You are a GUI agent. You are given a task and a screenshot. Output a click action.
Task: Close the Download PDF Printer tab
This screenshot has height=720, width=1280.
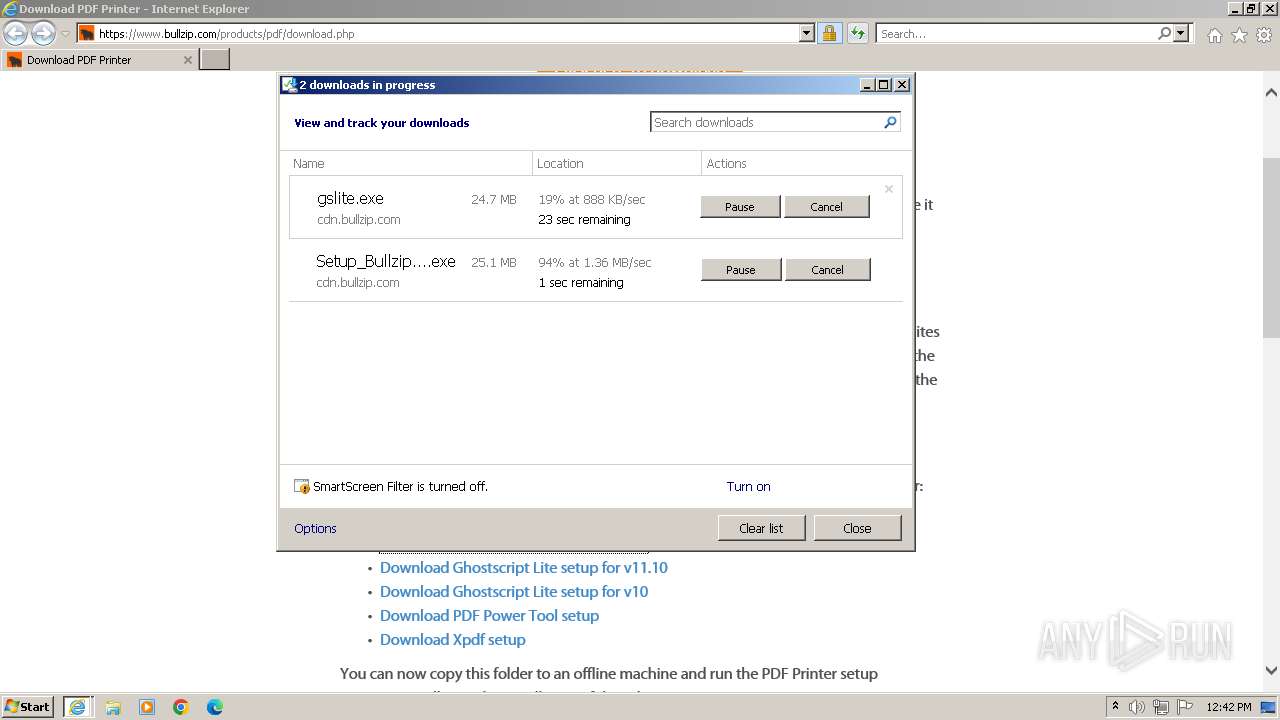187,60
